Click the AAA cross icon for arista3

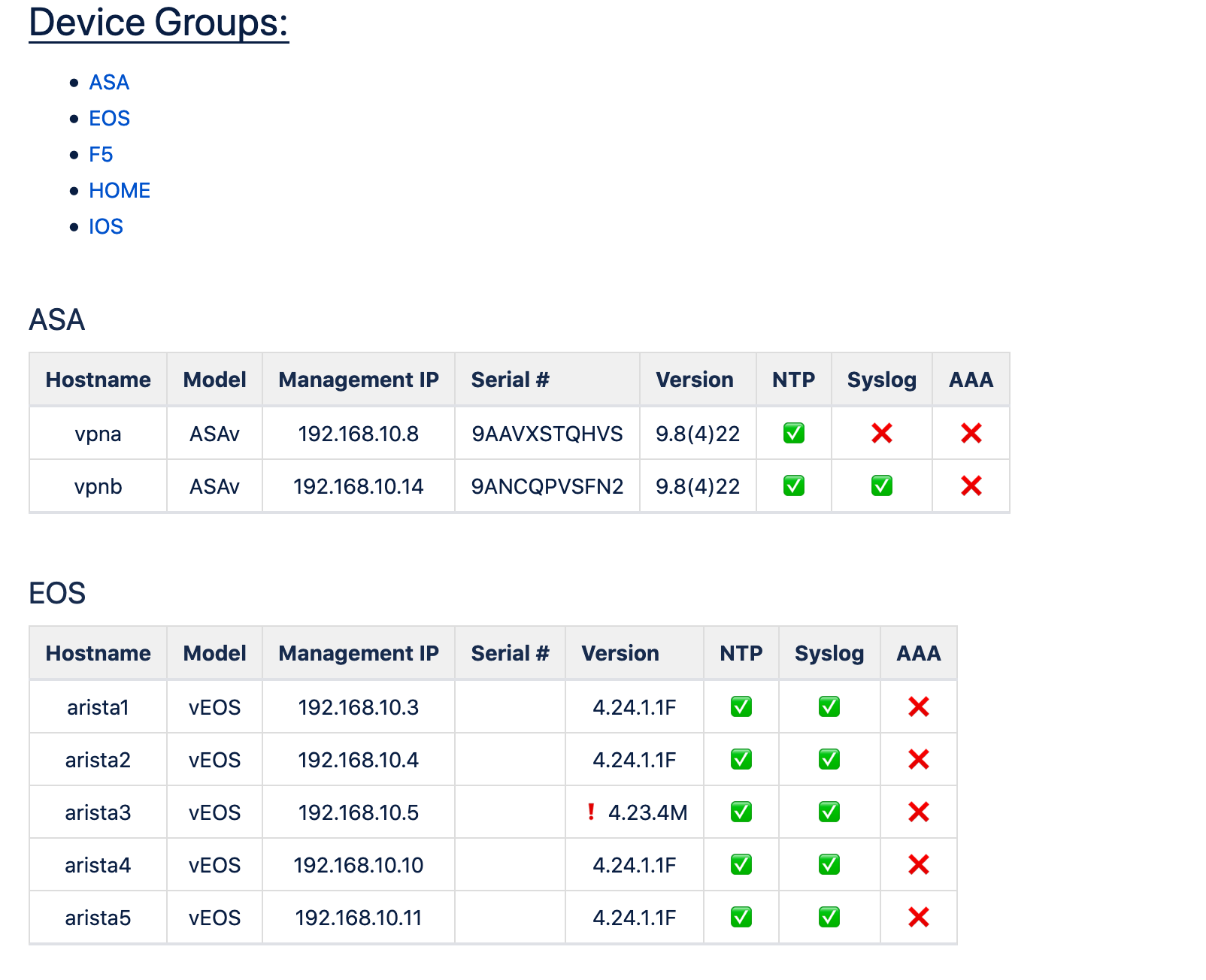coord(919,812)
